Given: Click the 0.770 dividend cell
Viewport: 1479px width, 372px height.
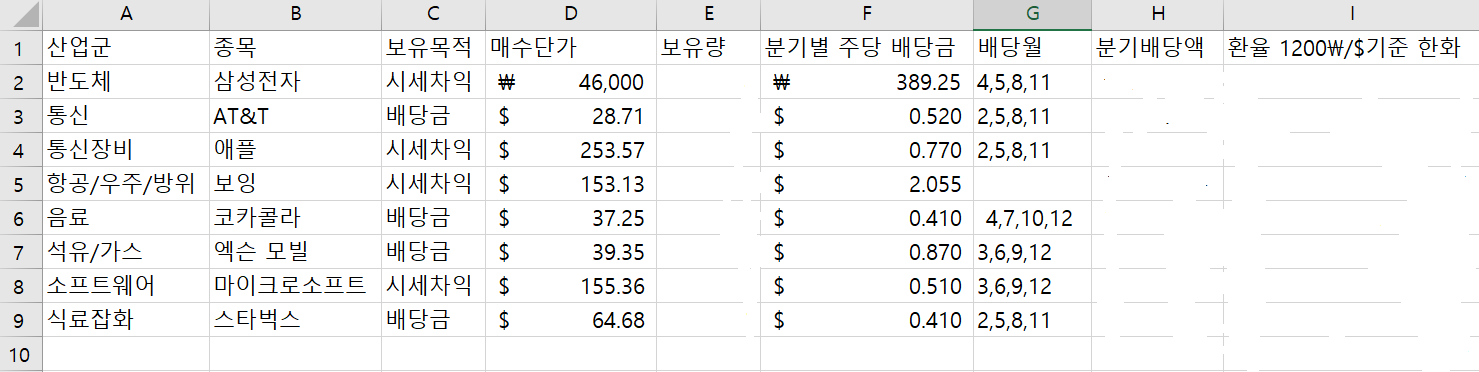Looking at the screenshot, I should tap(866, 149).
